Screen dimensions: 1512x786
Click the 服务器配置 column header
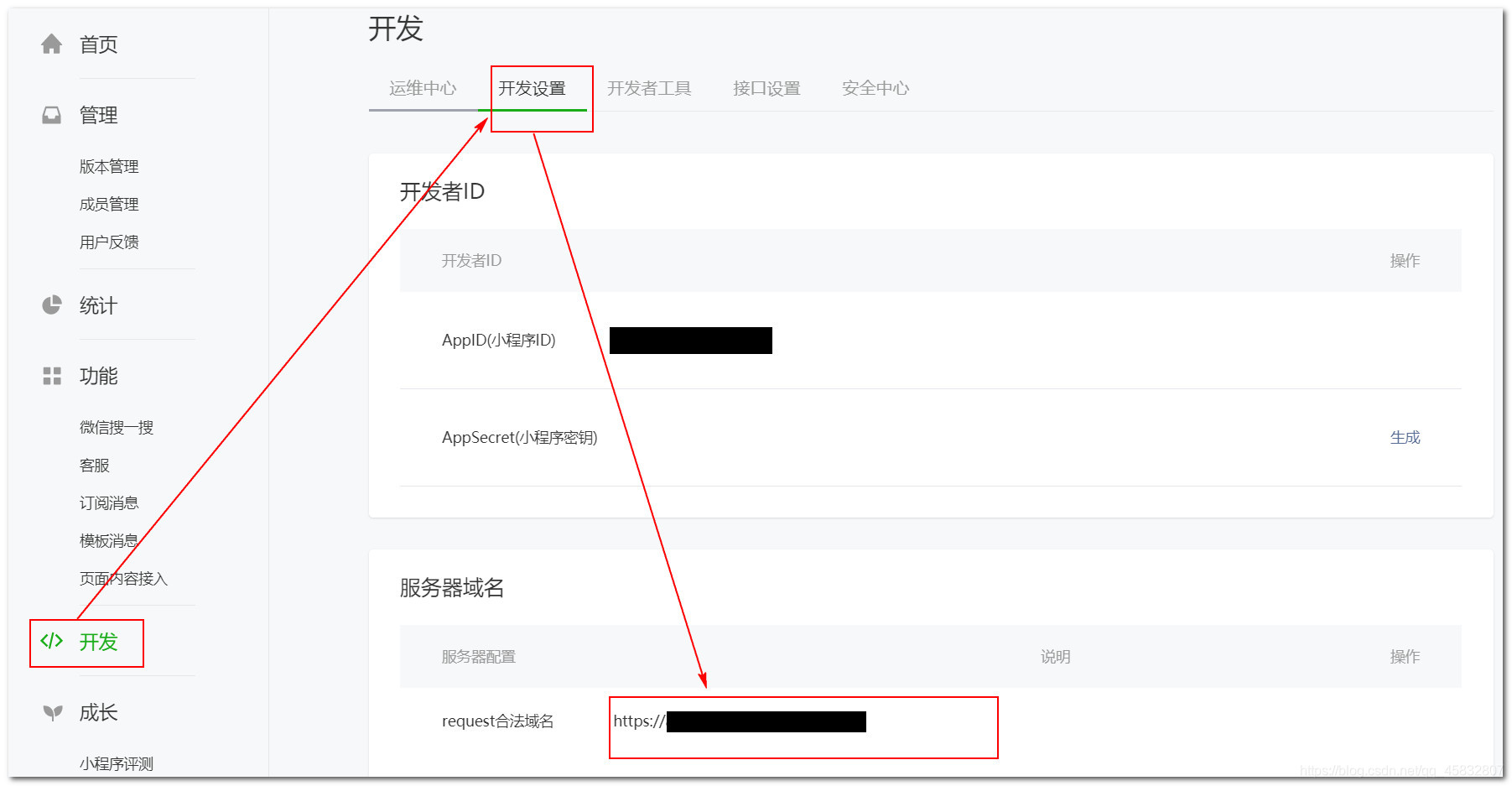click(479, 656)
